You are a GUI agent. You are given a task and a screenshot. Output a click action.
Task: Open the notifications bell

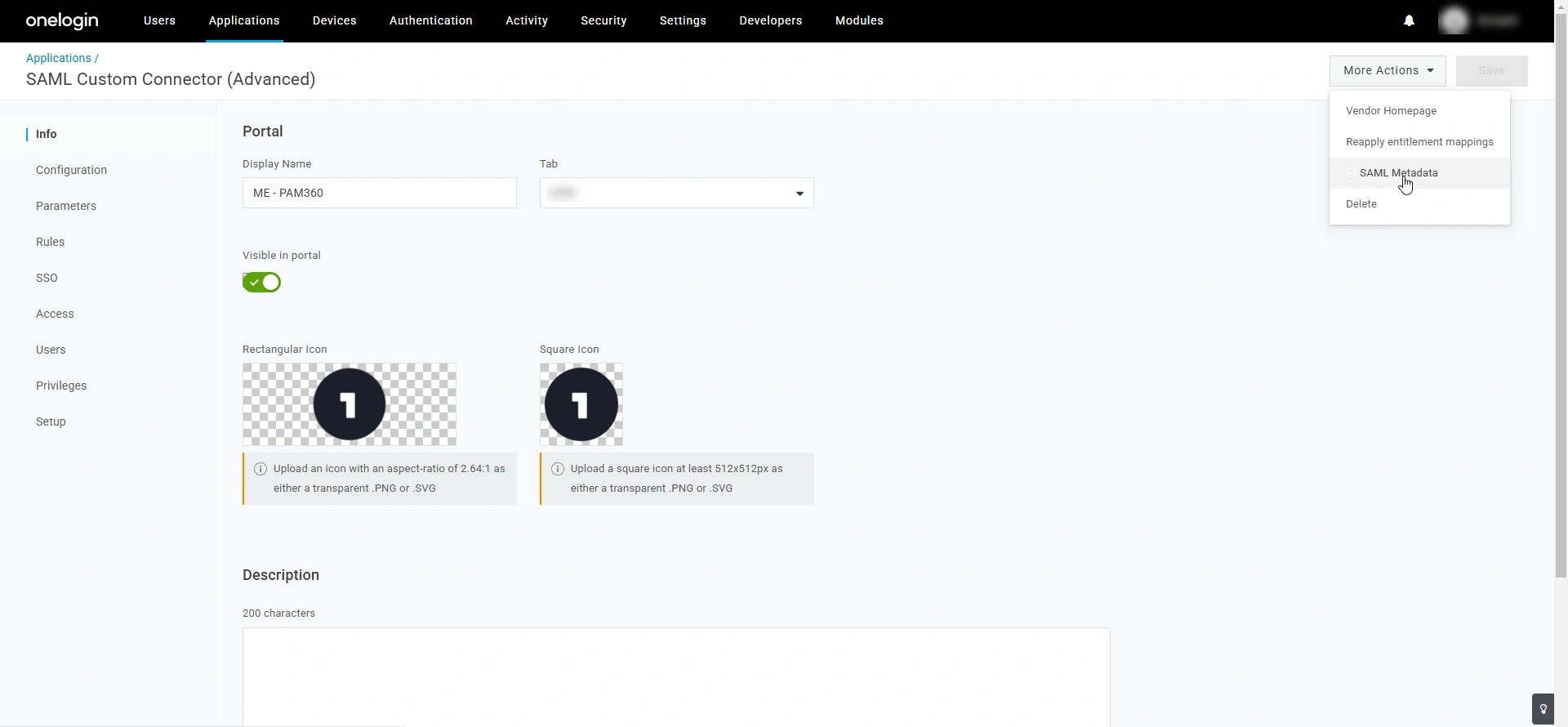click(1409, 20)
